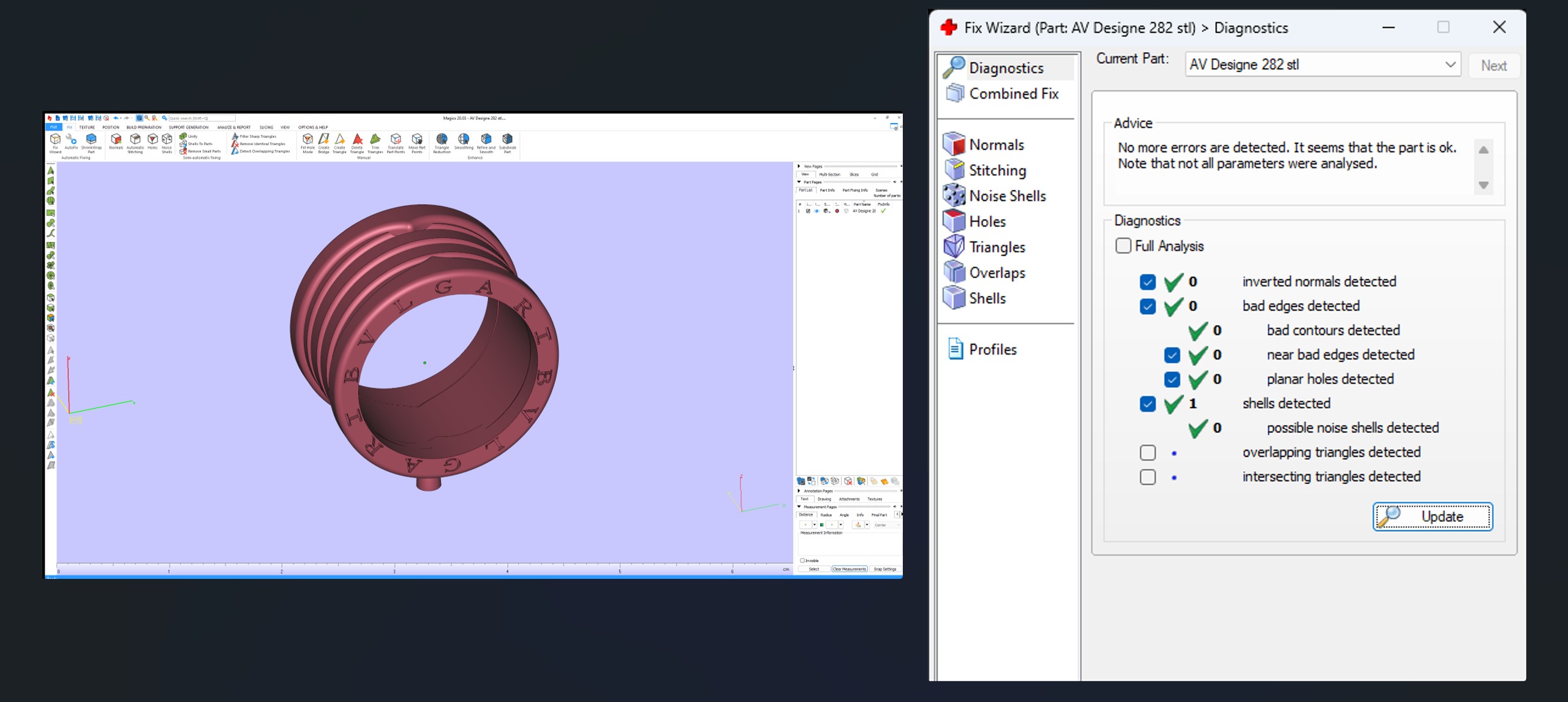Uncheck shells detected checkbox

pos(1147,404)
